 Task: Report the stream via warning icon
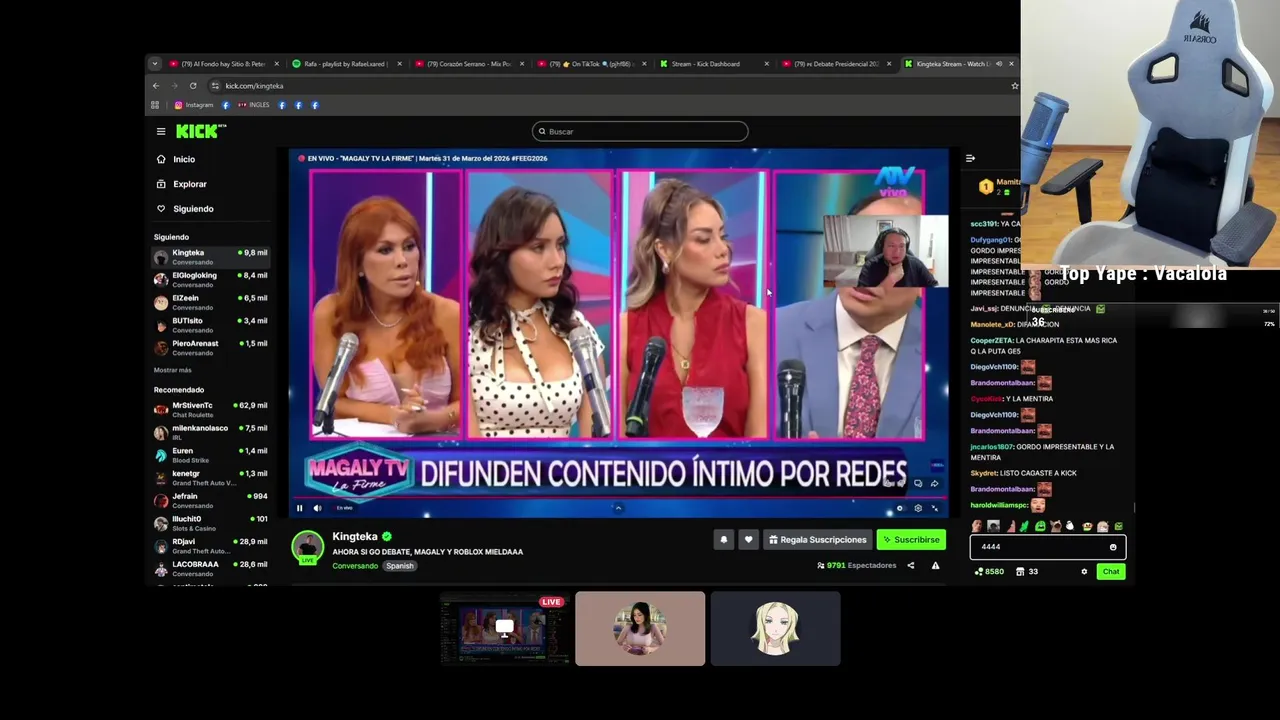(935, 566)
